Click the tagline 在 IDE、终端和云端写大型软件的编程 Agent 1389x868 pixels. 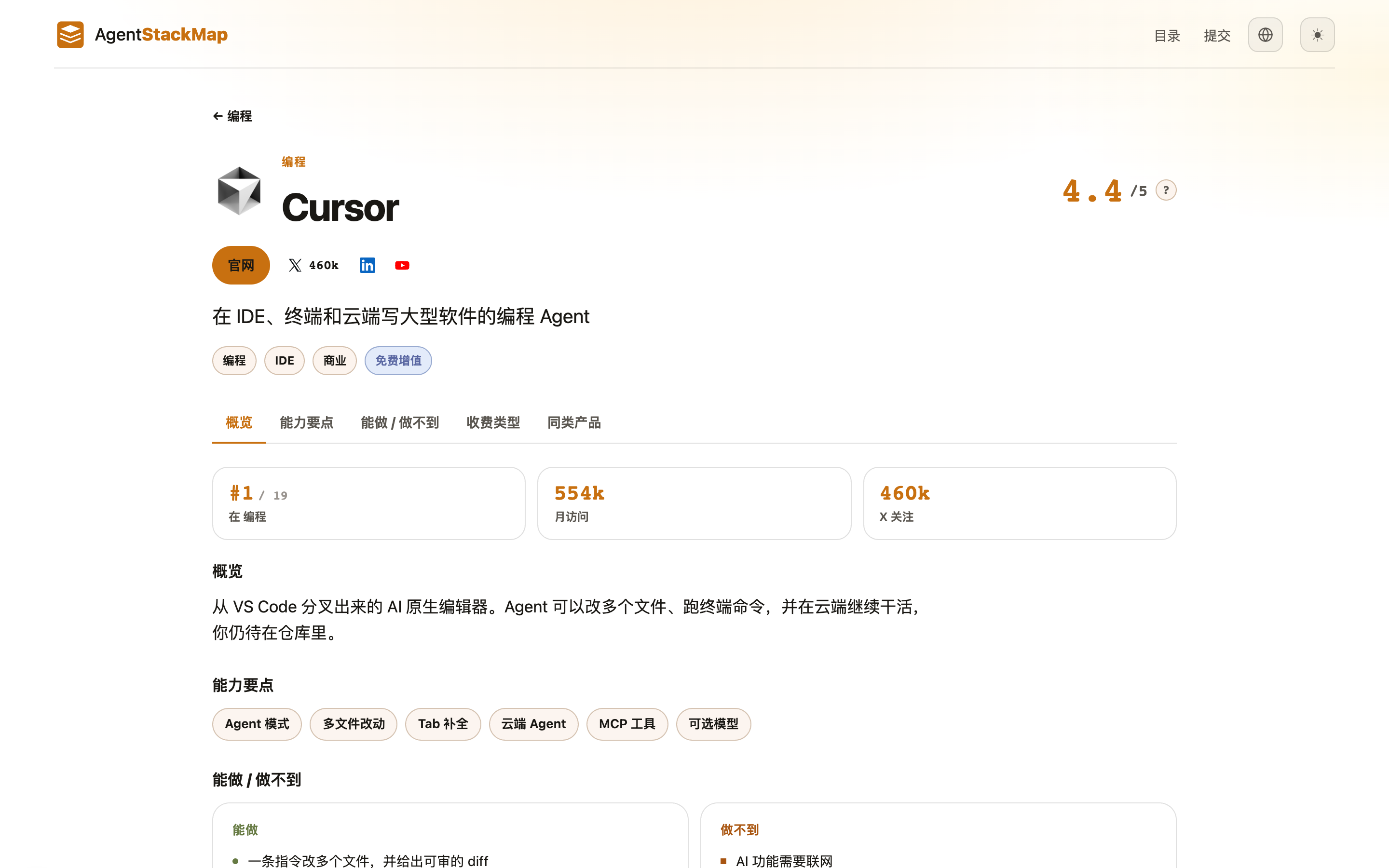[x=401, y=316]
